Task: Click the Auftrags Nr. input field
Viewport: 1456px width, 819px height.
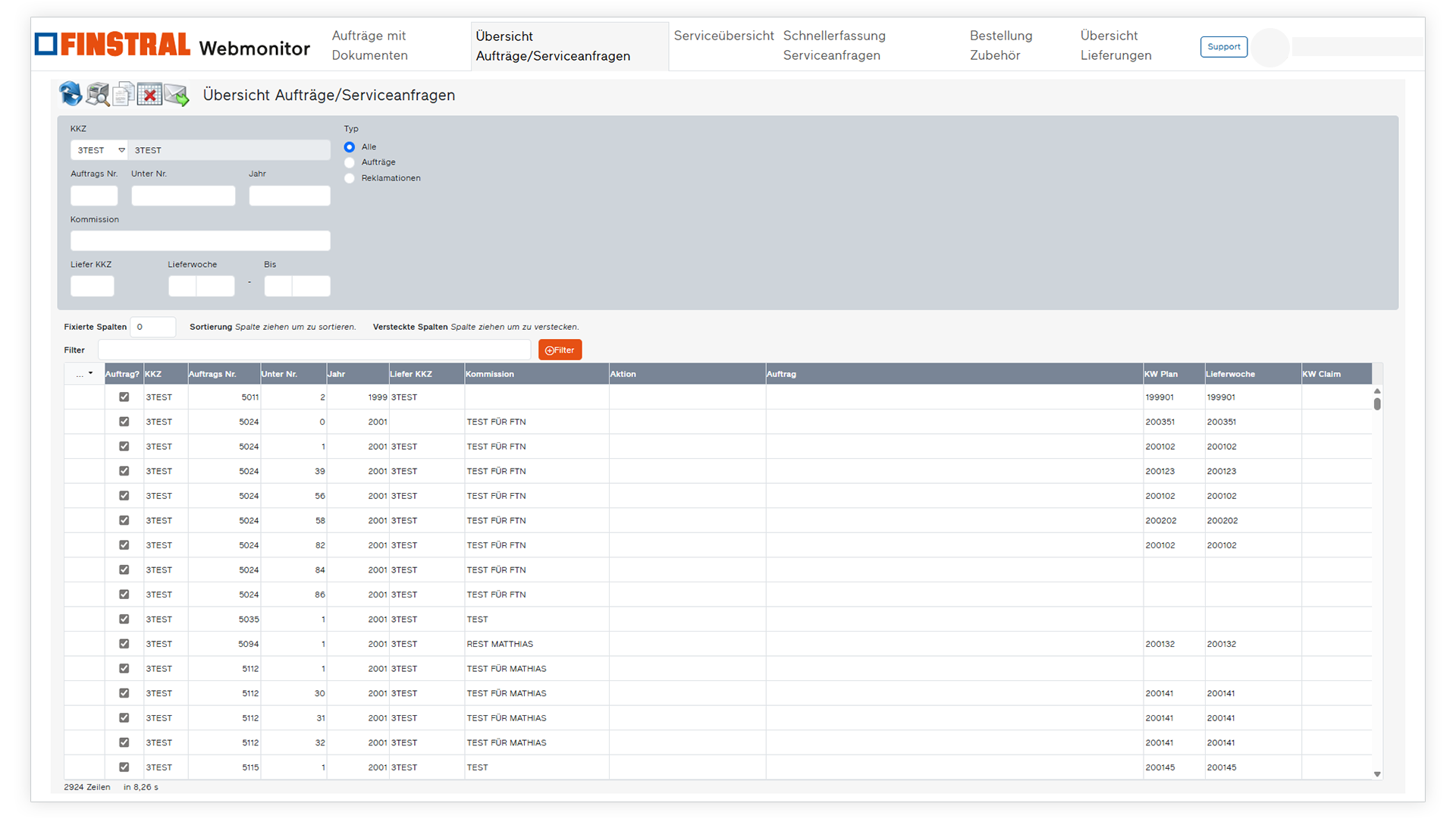Action: point(94,196)
